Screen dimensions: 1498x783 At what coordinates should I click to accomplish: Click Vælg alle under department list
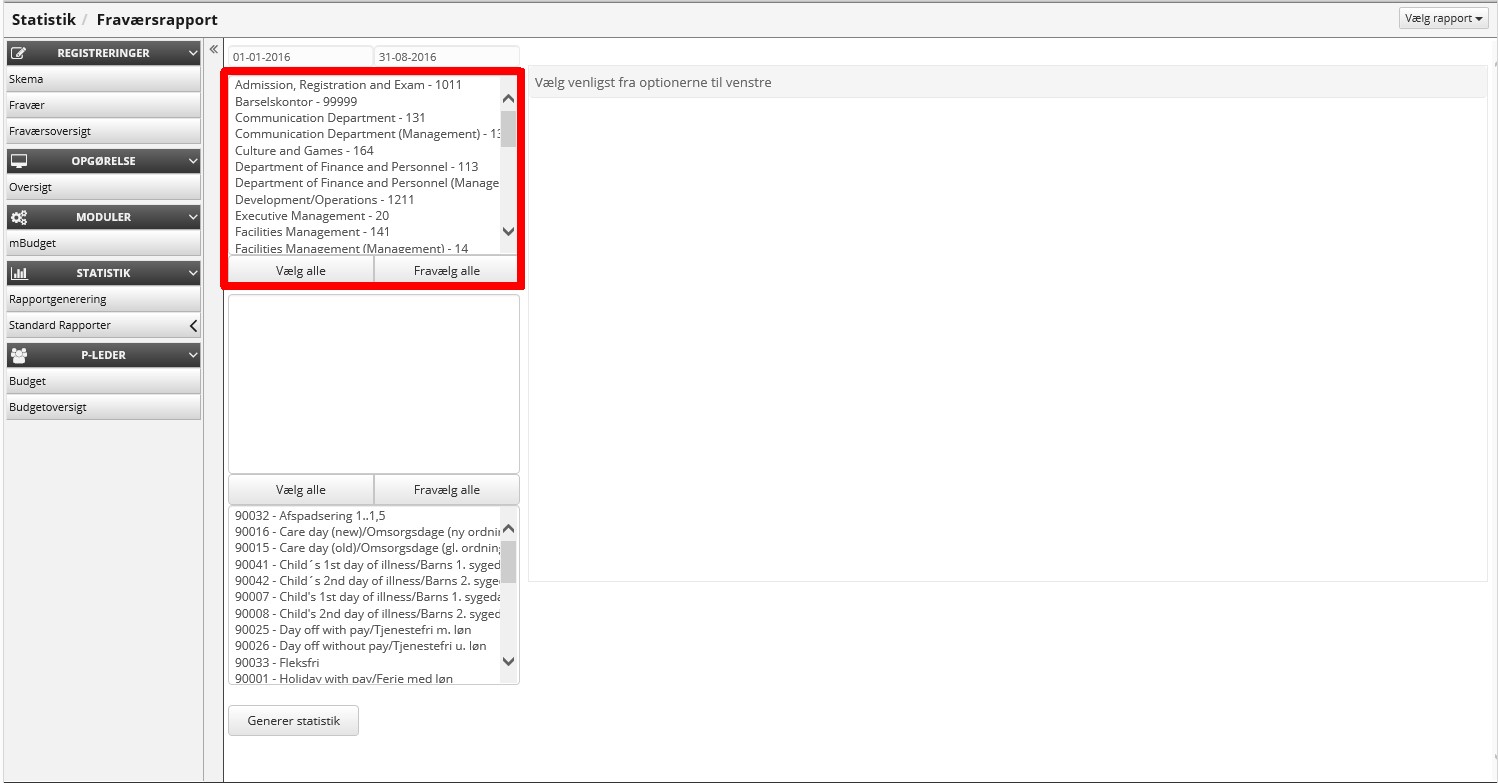coord(301,270)
